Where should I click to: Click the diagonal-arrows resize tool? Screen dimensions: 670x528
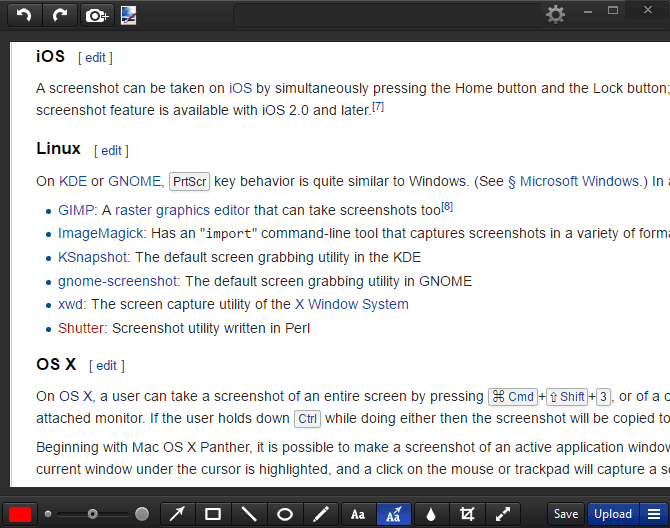click(503, 514)
